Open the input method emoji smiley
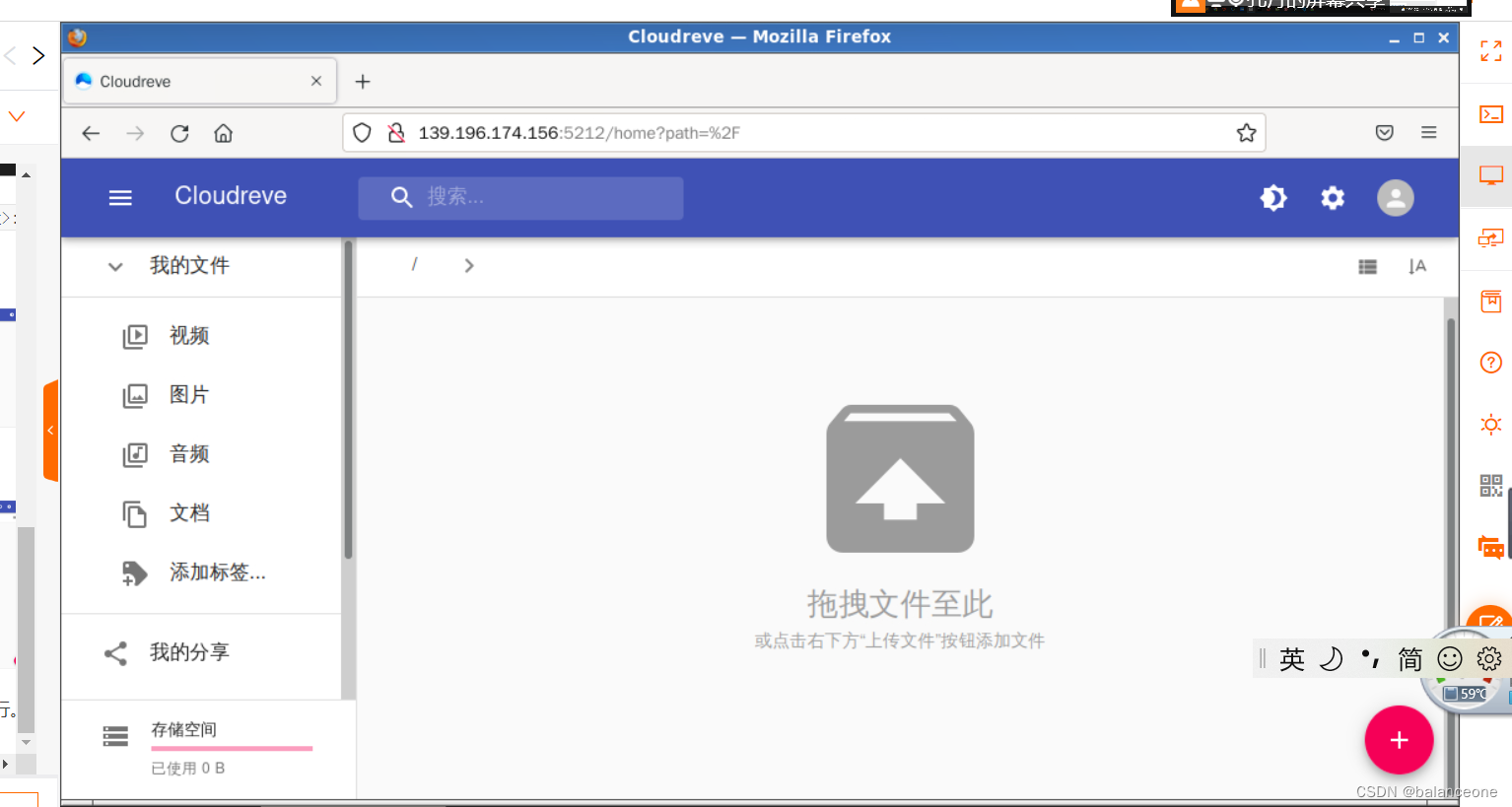 pos(1450,658)
